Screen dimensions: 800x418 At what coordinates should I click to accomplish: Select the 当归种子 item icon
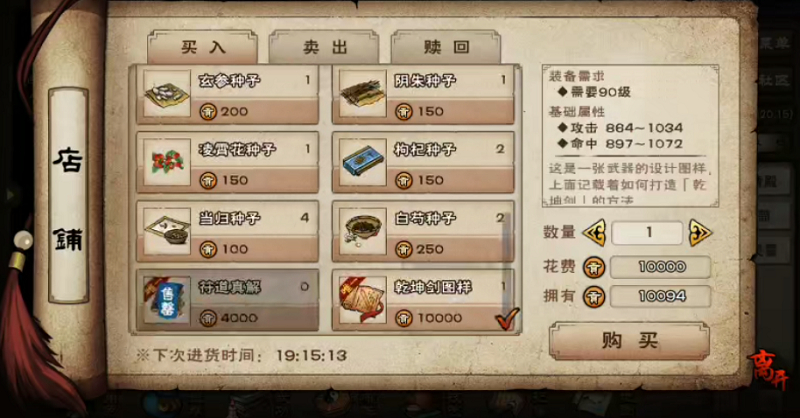coord(167,231)
